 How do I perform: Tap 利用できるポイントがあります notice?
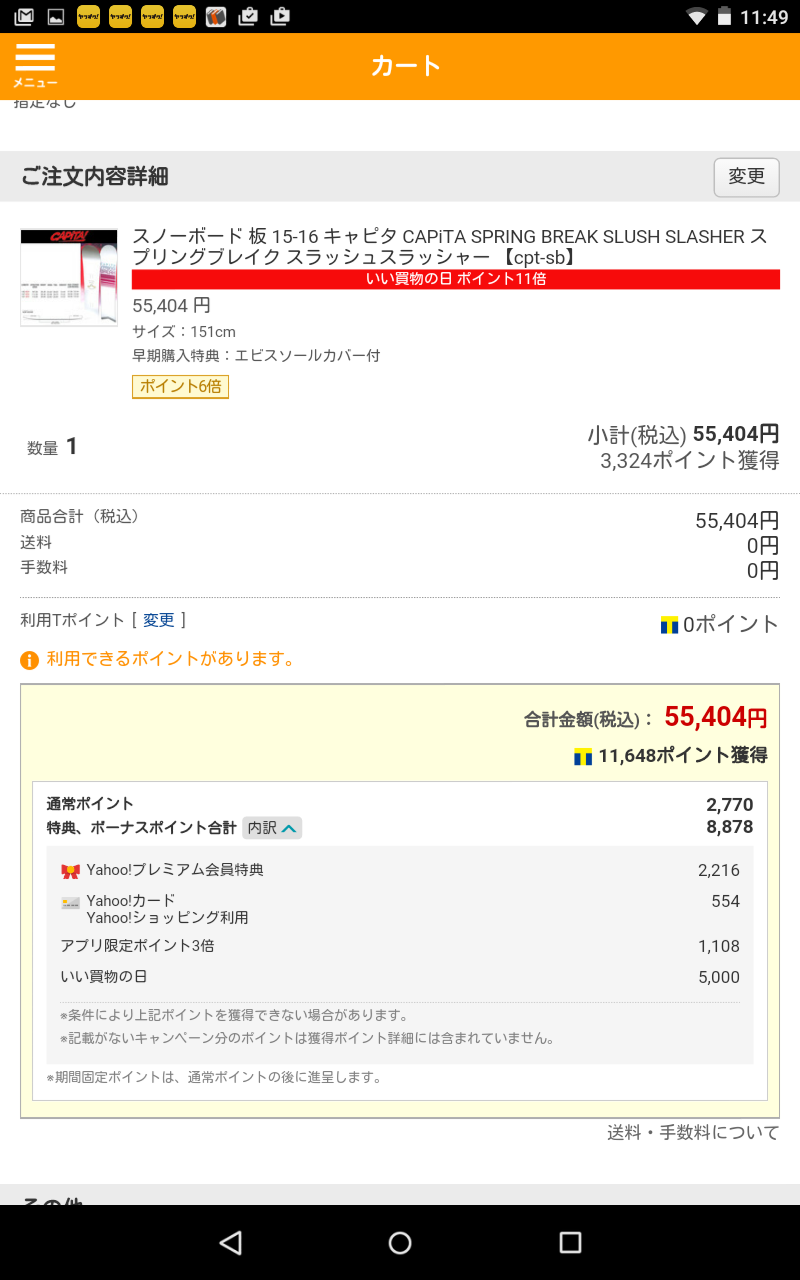click(x=171, y=659)
